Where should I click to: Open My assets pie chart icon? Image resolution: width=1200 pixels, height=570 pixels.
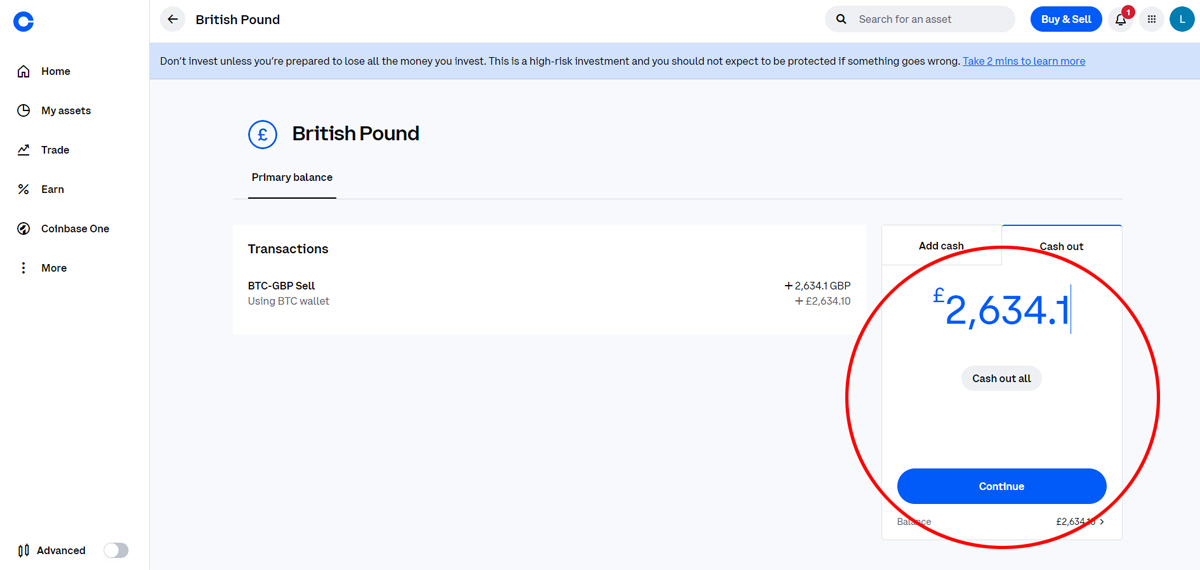tap(24, 111)
